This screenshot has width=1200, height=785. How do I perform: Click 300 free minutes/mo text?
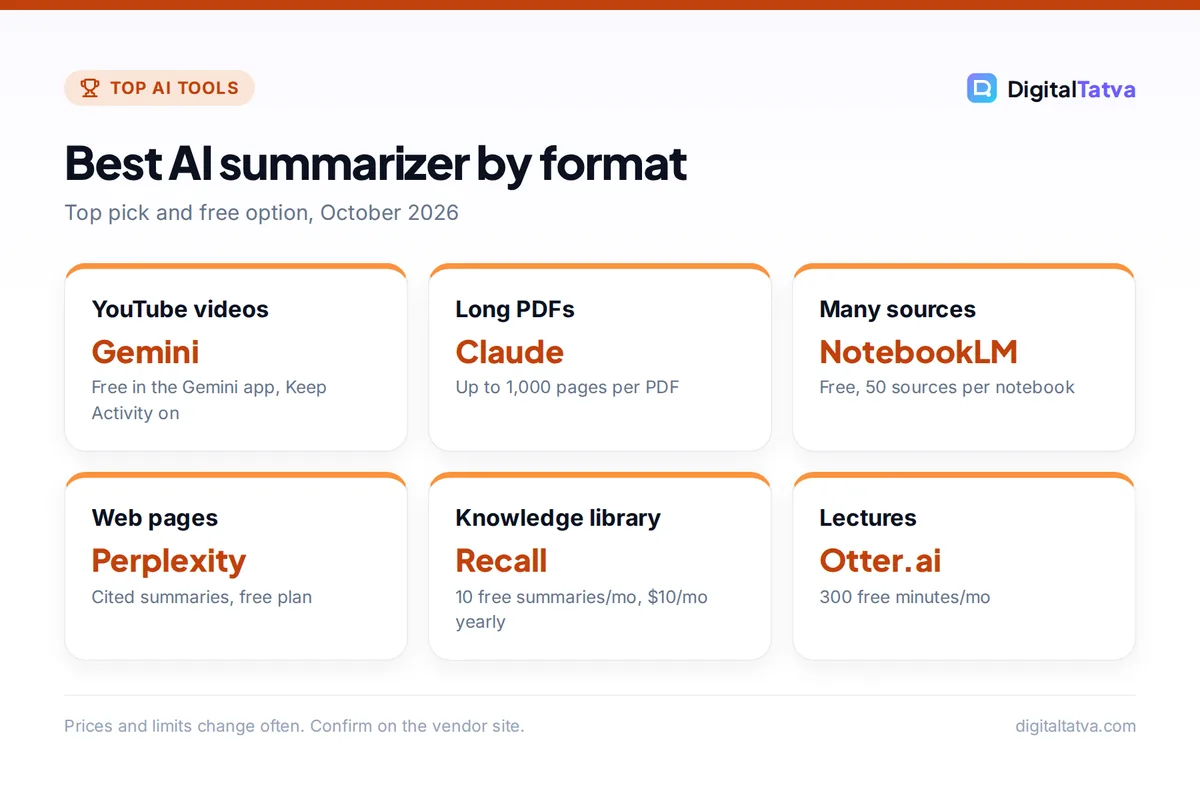[905, 597]
